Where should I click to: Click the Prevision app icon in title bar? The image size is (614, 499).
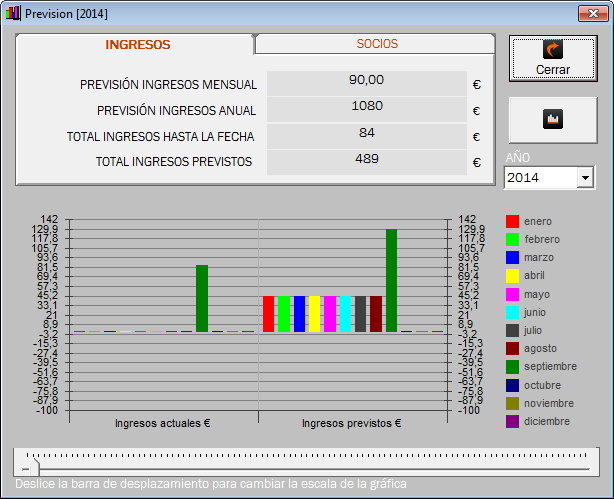13,13
